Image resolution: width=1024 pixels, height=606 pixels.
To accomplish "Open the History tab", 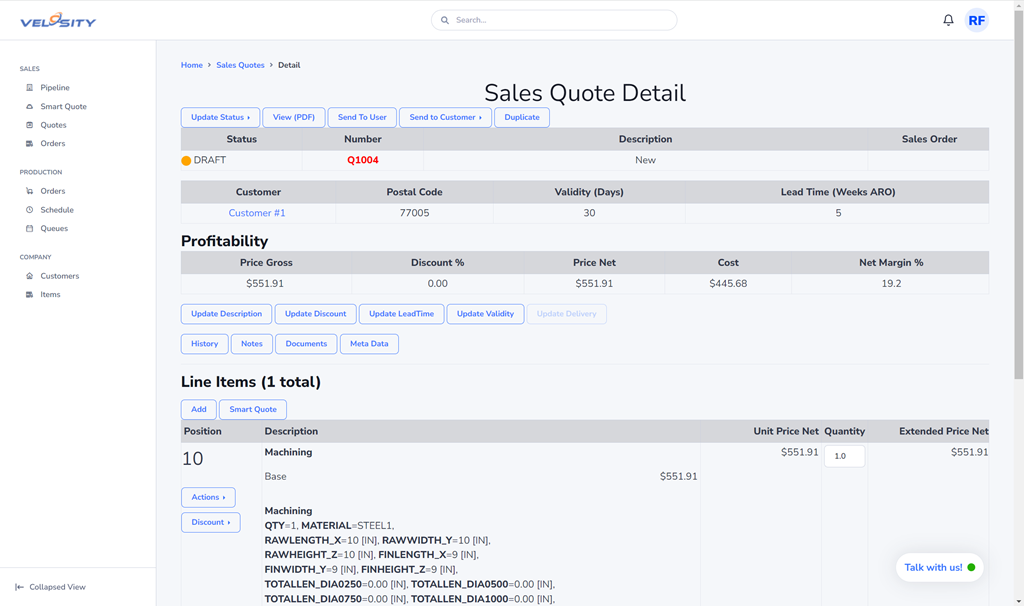I will pyautogui.click(x=204, y=344).
